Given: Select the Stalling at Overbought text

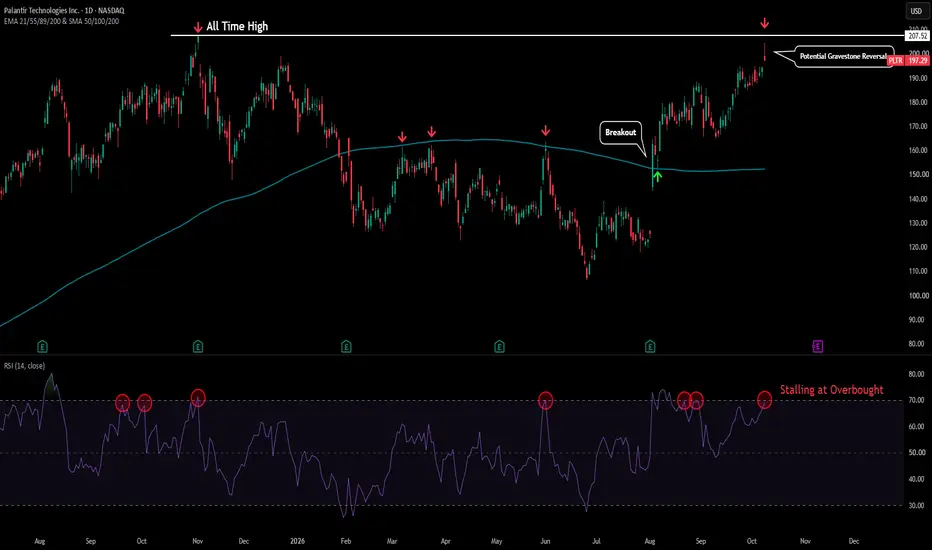Looking at the screenshot, I should tap(832, 390).
